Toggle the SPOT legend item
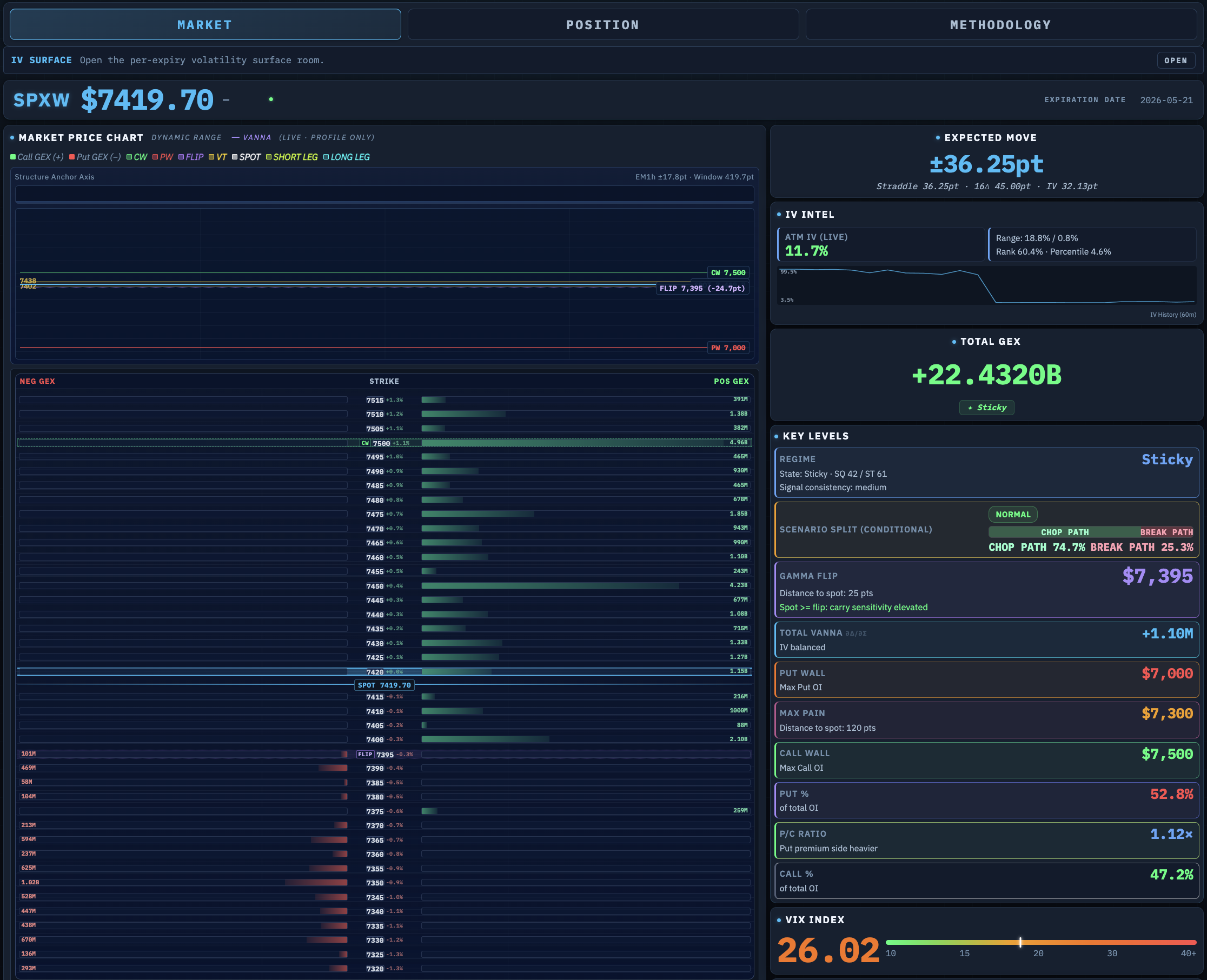The width and height of the screenshot is (1207, 980). point(246,157)
